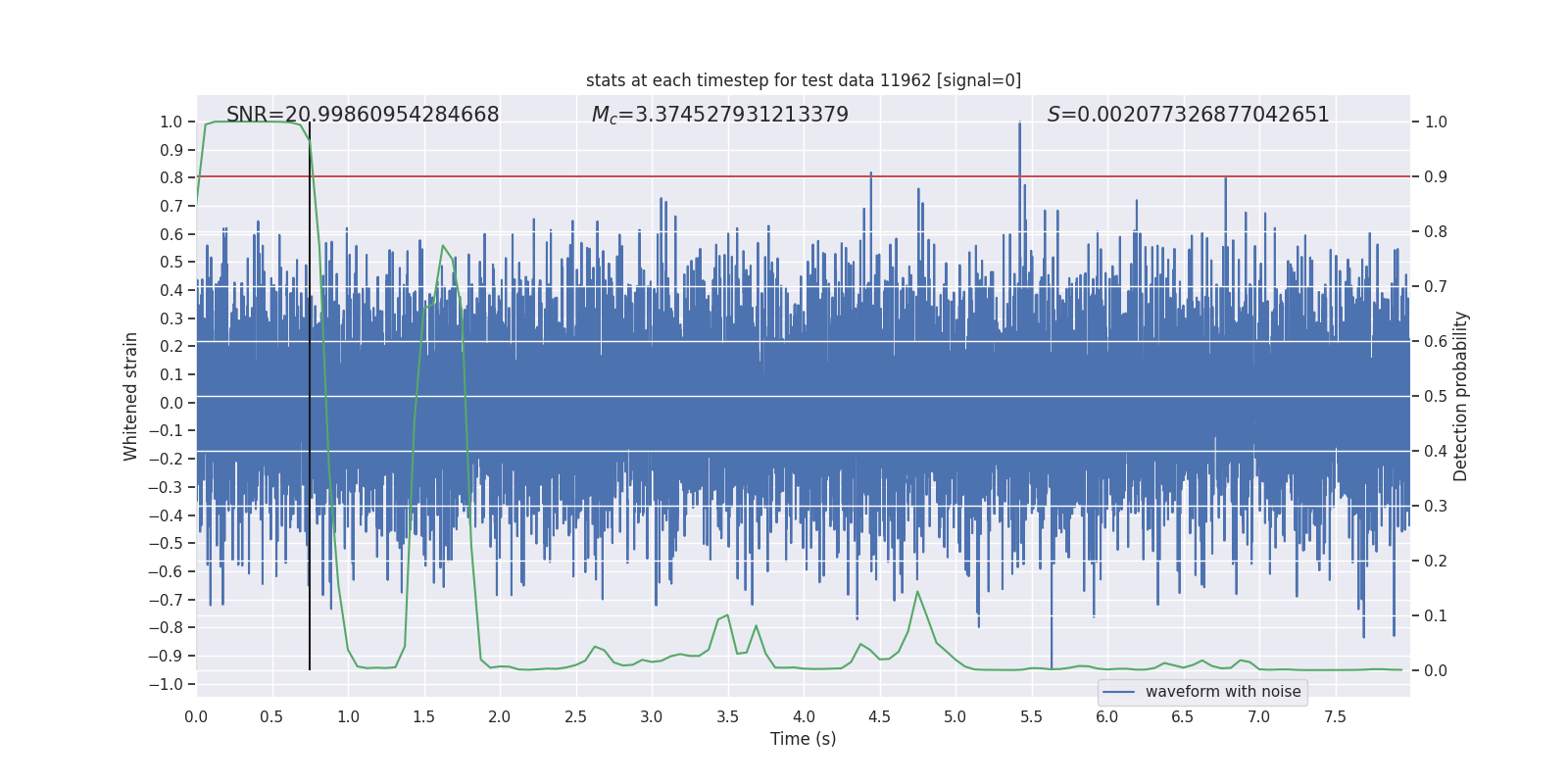The width and height of the screenshot is (1568, 784).
Task: Click the green curve bump near 4.75 seconds
Action: (918, 592)
